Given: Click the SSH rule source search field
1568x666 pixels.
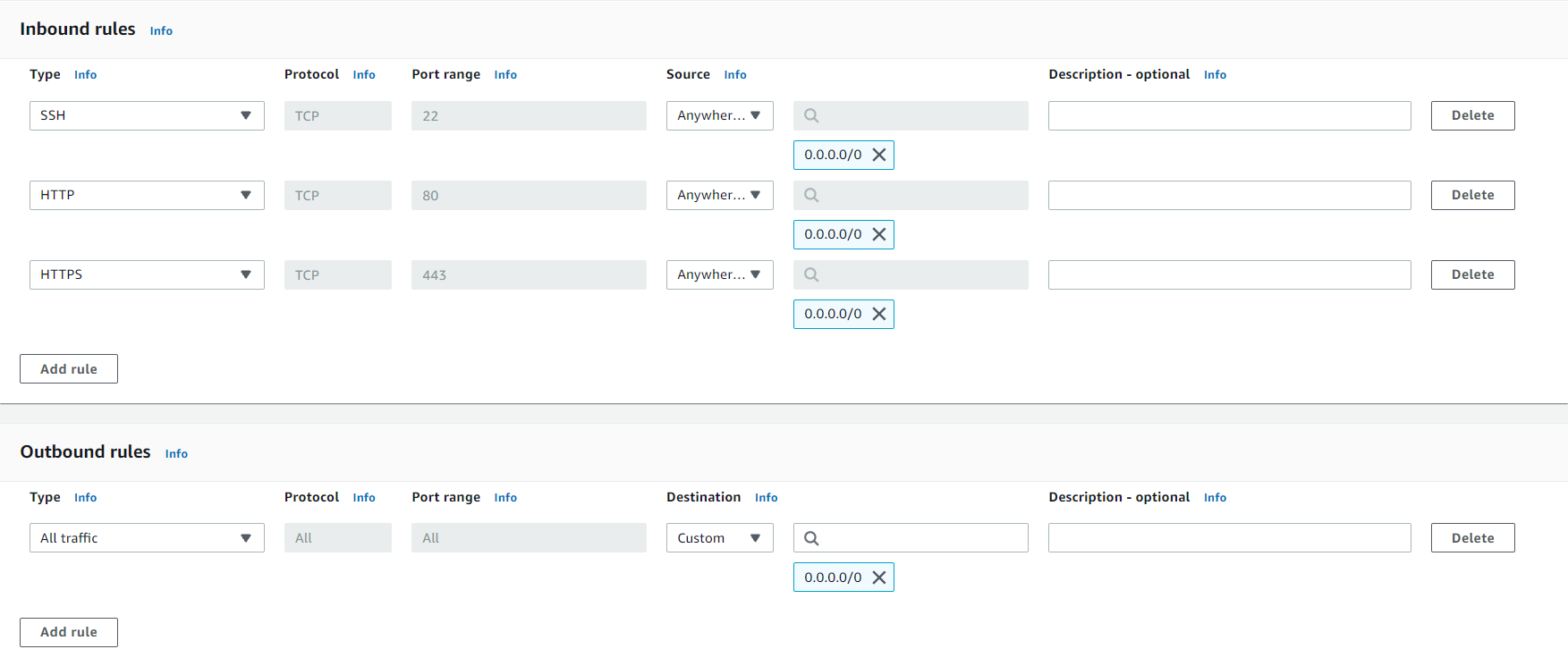Looking at the screenshot, I should 911,115.
